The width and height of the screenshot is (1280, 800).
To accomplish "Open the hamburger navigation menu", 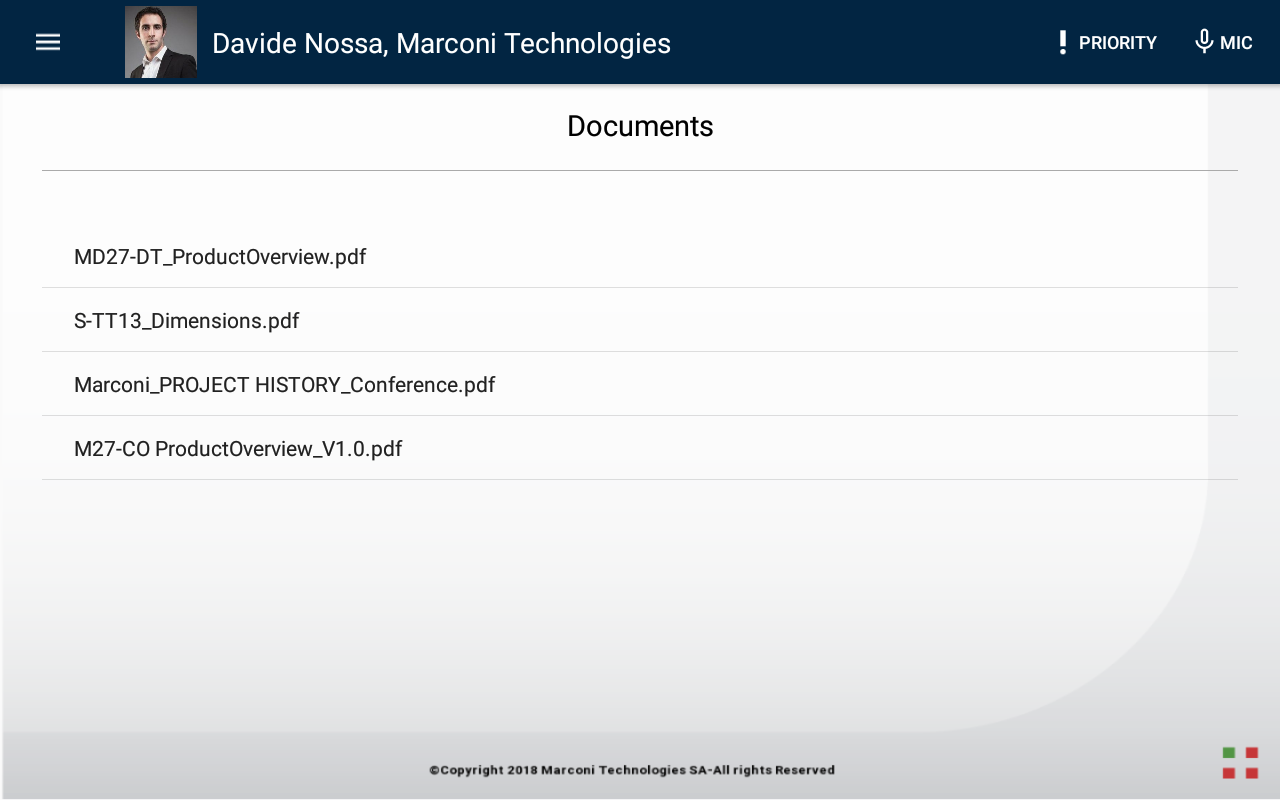I will click(x=48, y=42).
